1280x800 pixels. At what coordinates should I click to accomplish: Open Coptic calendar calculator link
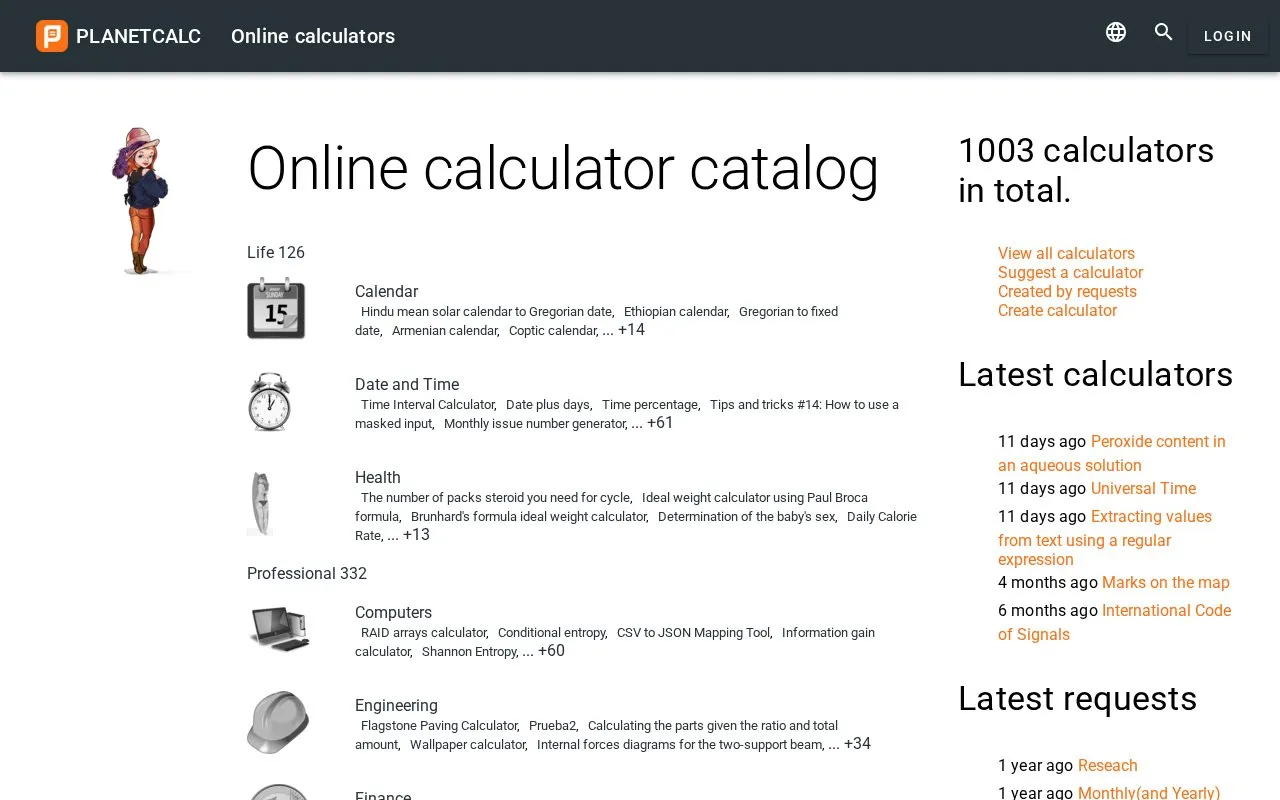pyautogui.click(x=553, y=331)
